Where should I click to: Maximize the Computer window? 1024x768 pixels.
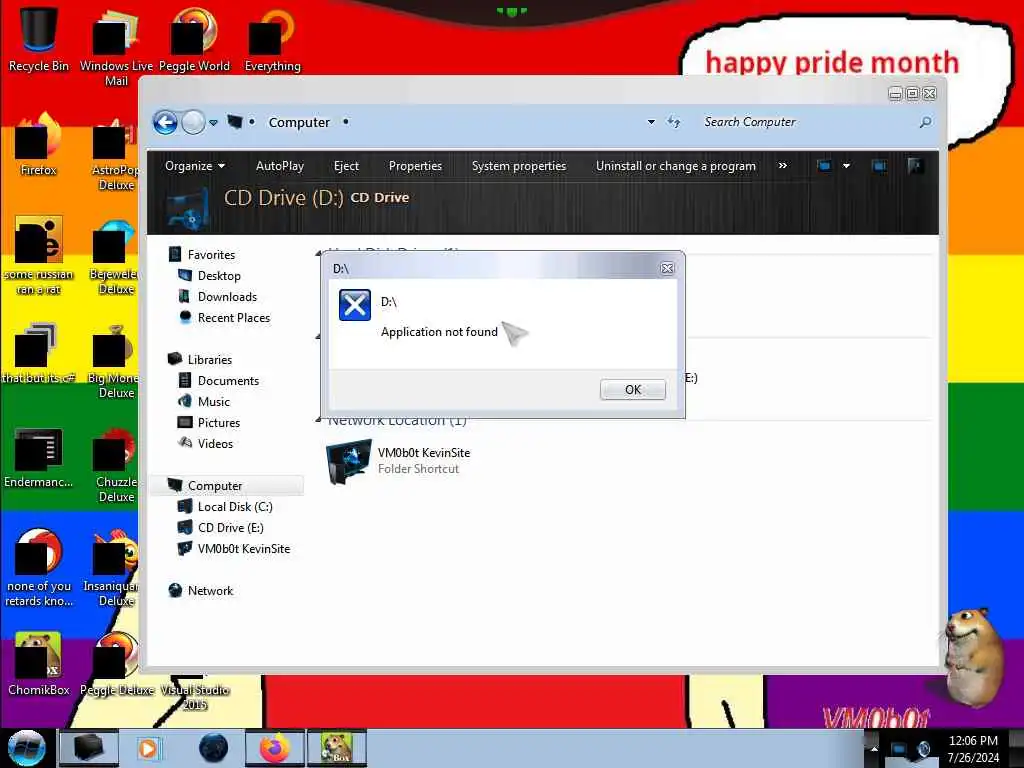pos(912,93)
